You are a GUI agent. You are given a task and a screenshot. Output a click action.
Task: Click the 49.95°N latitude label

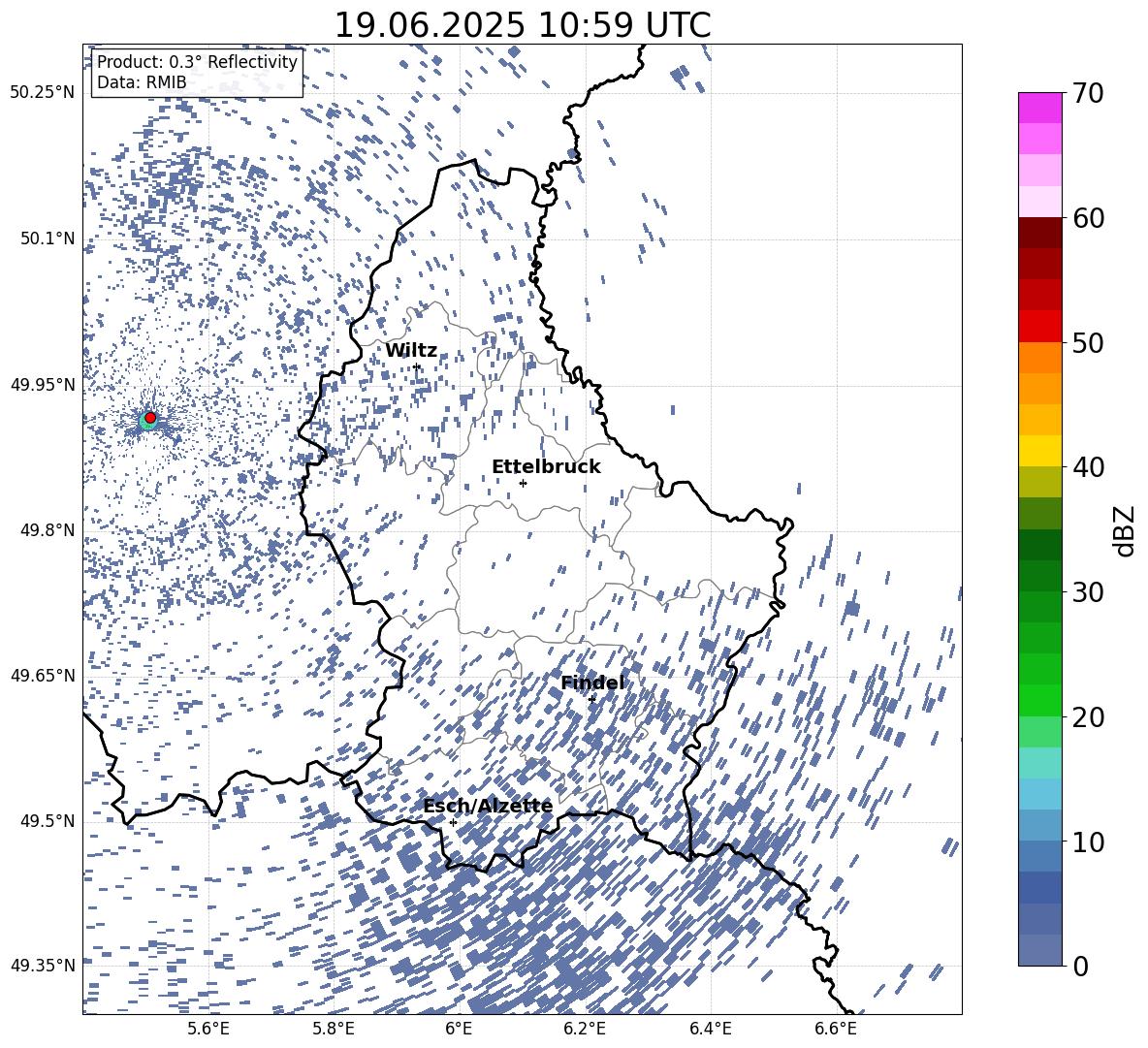tap(43, 385)
